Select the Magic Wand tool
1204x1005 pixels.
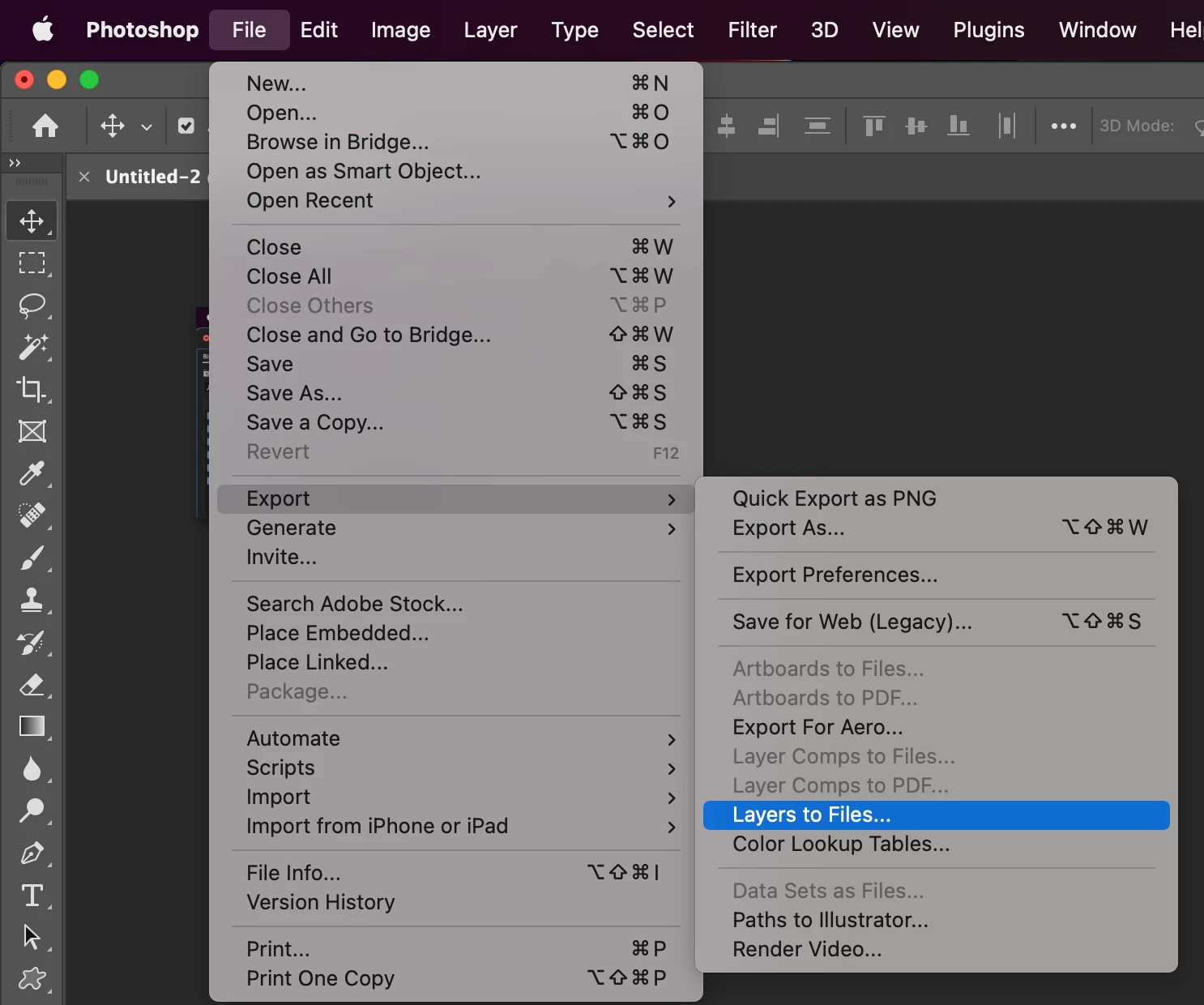point(32,347)
